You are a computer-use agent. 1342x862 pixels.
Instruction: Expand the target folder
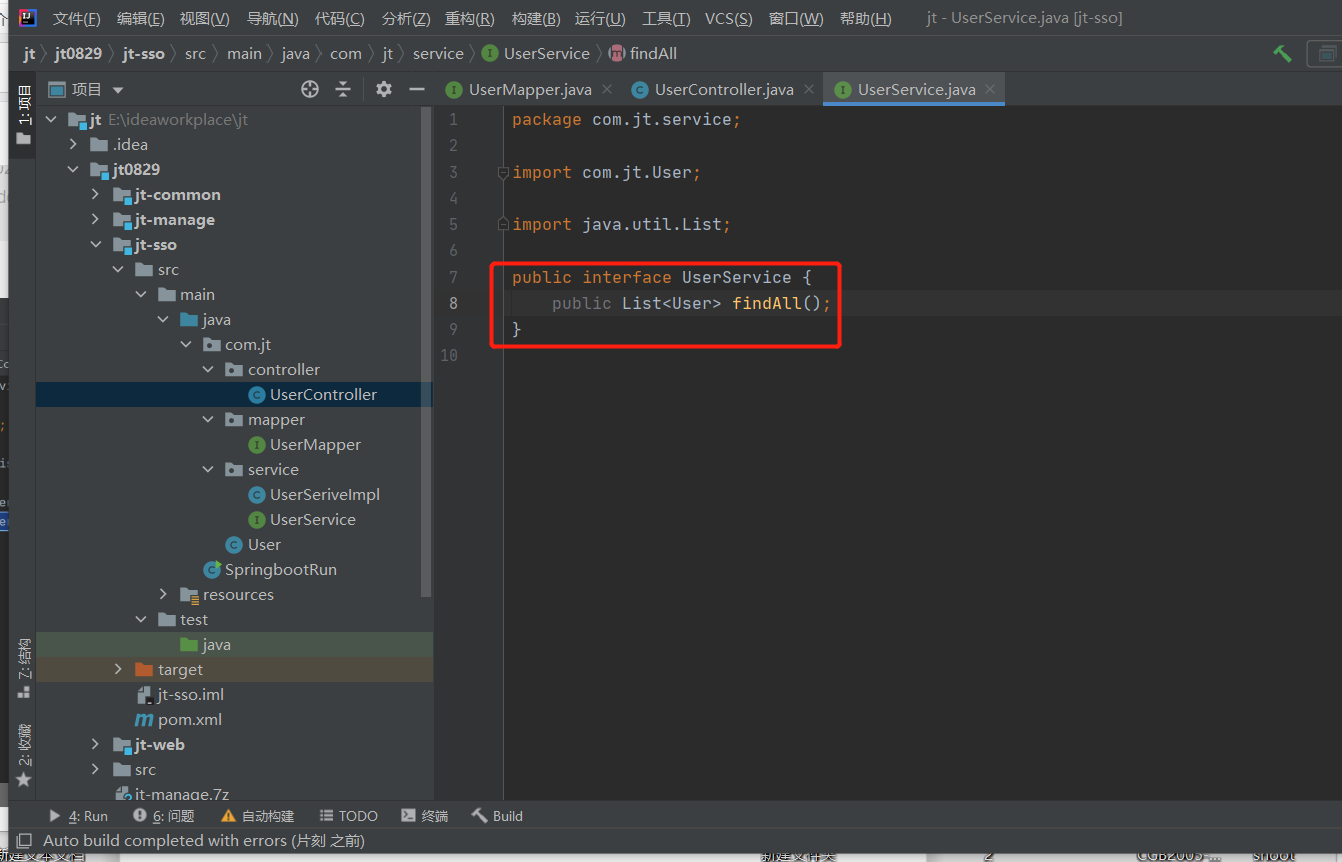click(118, 670)
